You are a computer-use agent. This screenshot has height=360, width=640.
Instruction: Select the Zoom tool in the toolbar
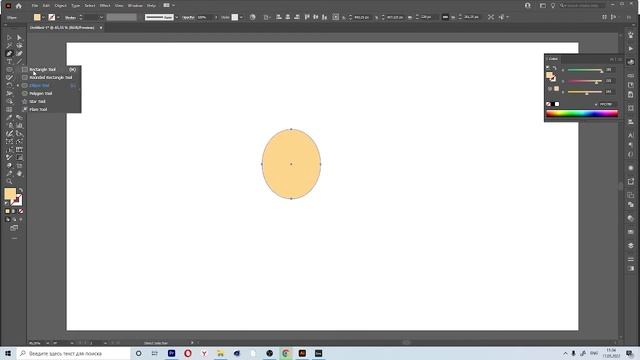[9, 182]
